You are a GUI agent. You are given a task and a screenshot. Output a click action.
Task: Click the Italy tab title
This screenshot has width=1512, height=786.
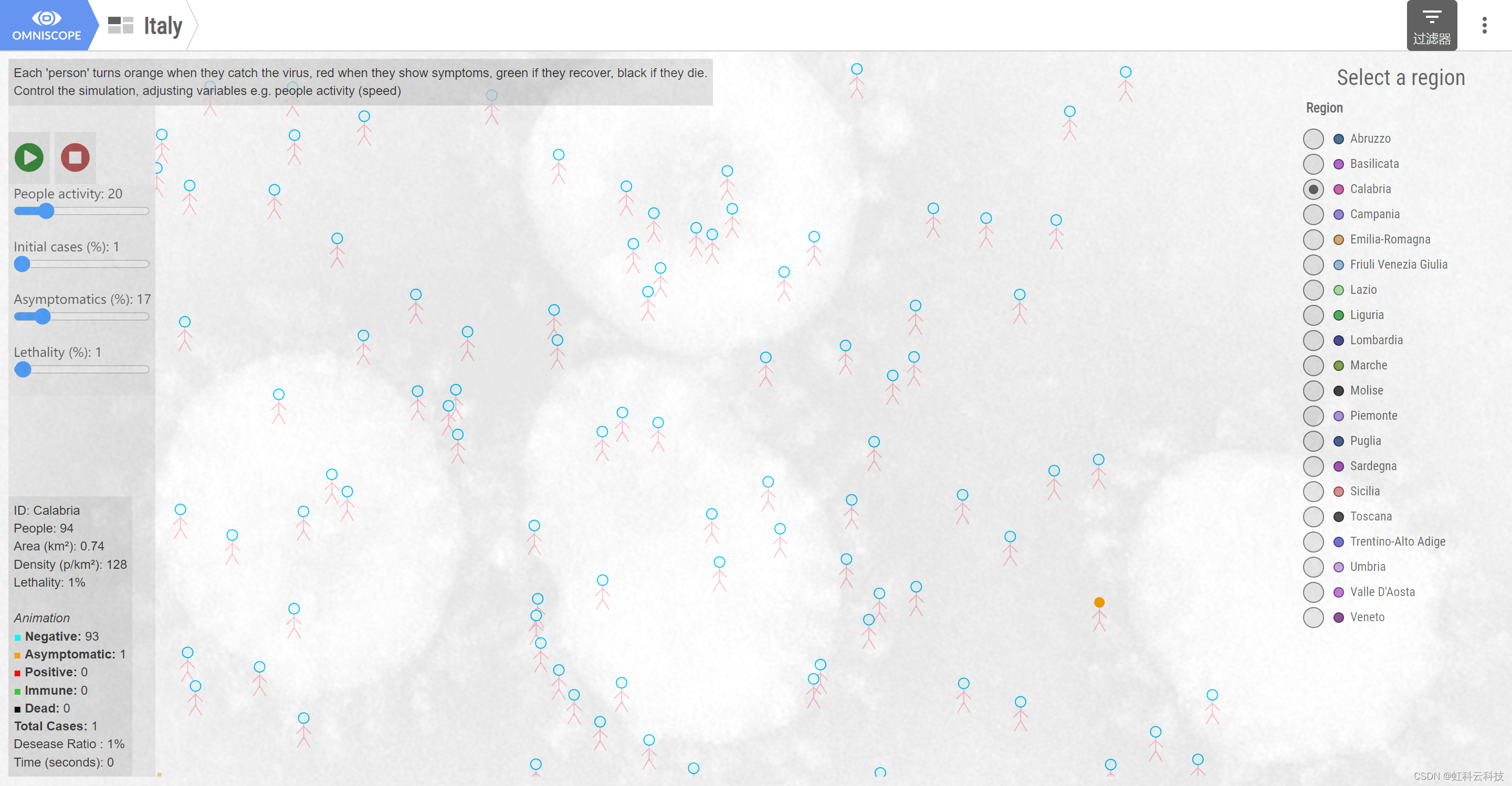click(163, 26)
